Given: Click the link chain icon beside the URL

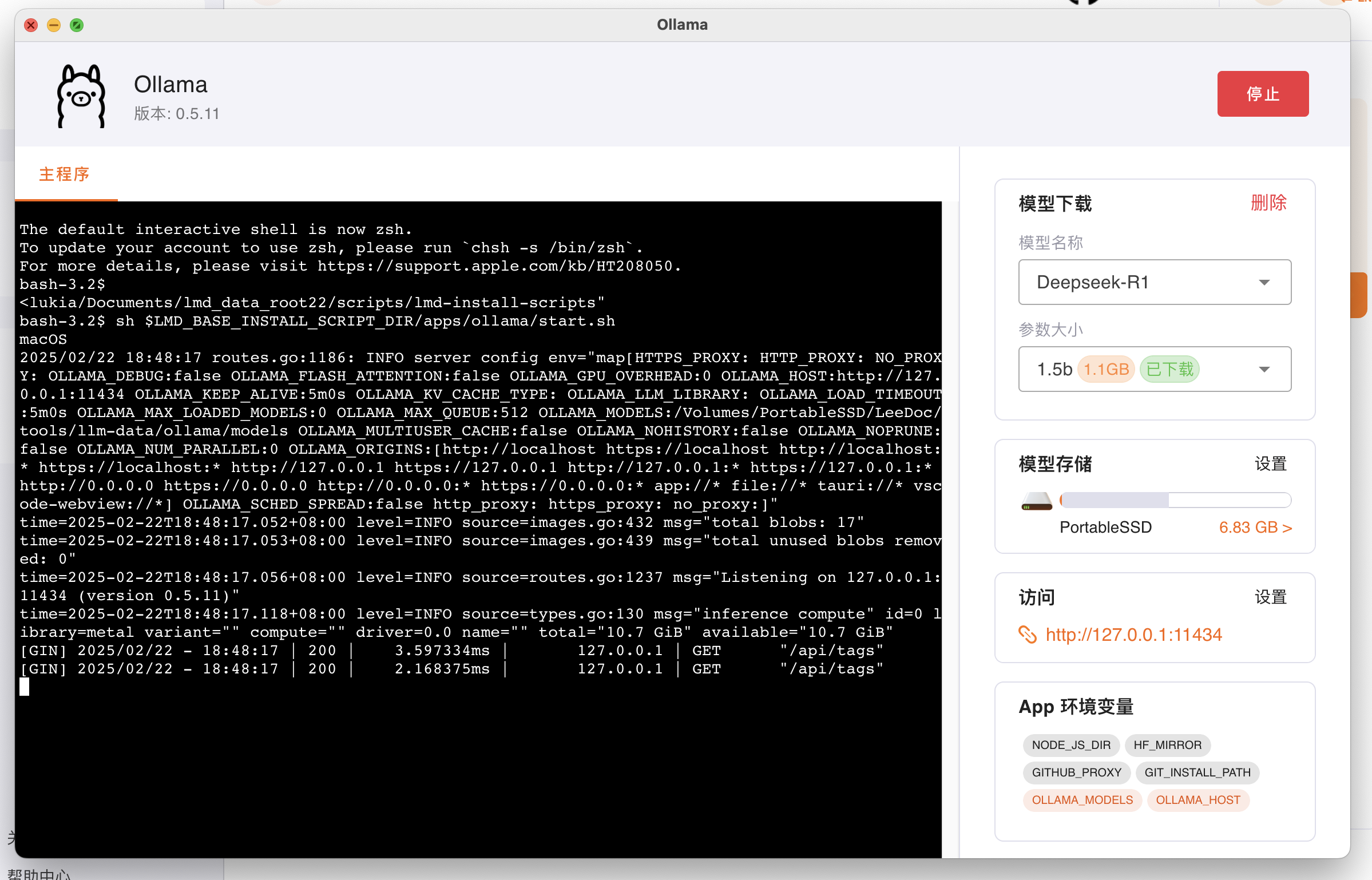Looking at the screenshot, I should coord(1027,635).
